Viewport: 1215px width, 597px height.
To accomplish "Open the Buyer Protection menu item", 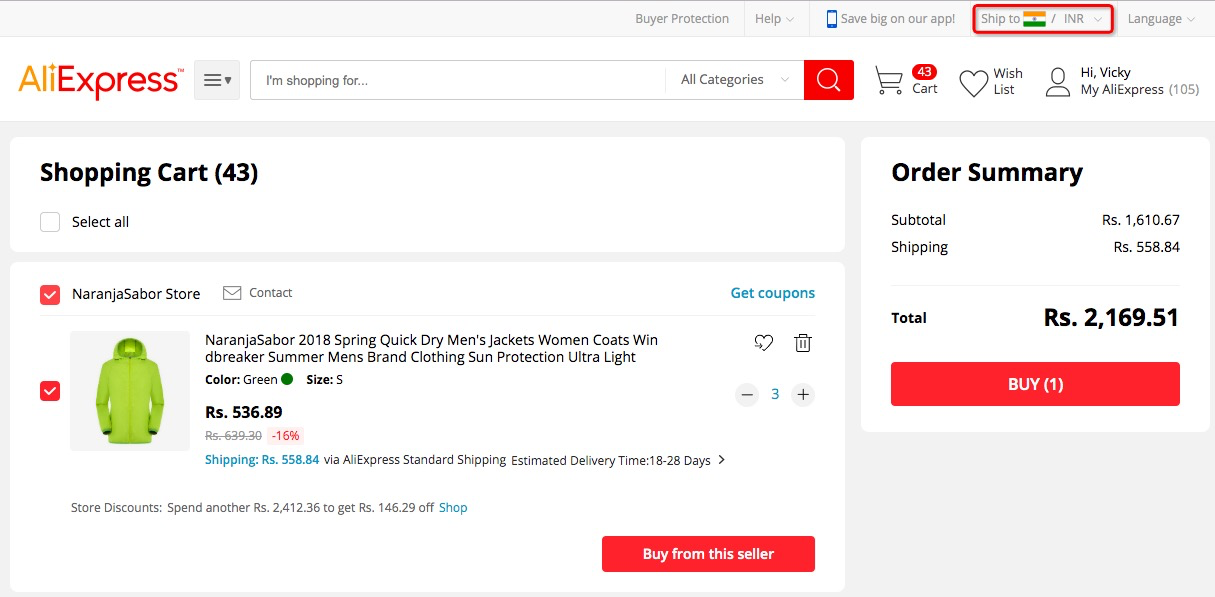I will click(683, 19).
